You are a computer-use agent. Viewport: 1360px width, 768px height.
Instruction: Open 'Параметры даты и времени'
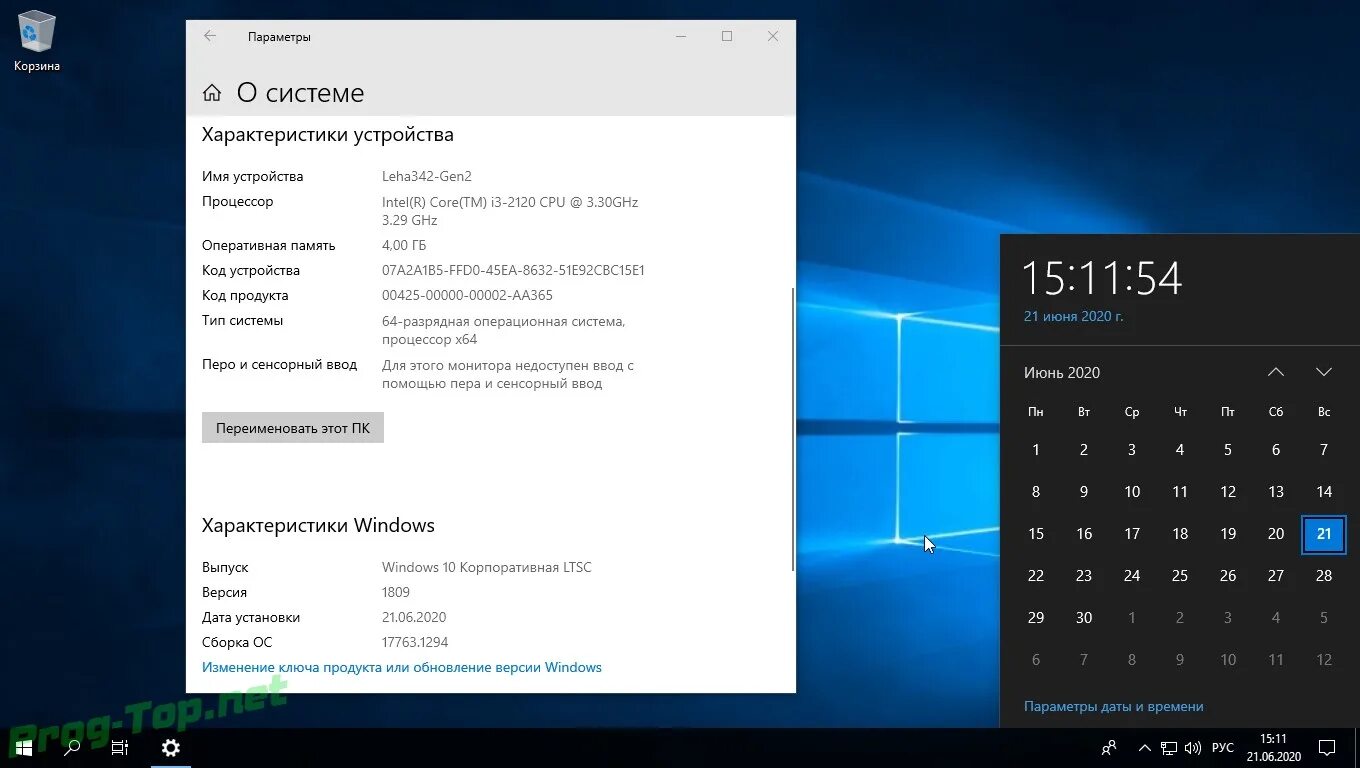[1113, 705]
